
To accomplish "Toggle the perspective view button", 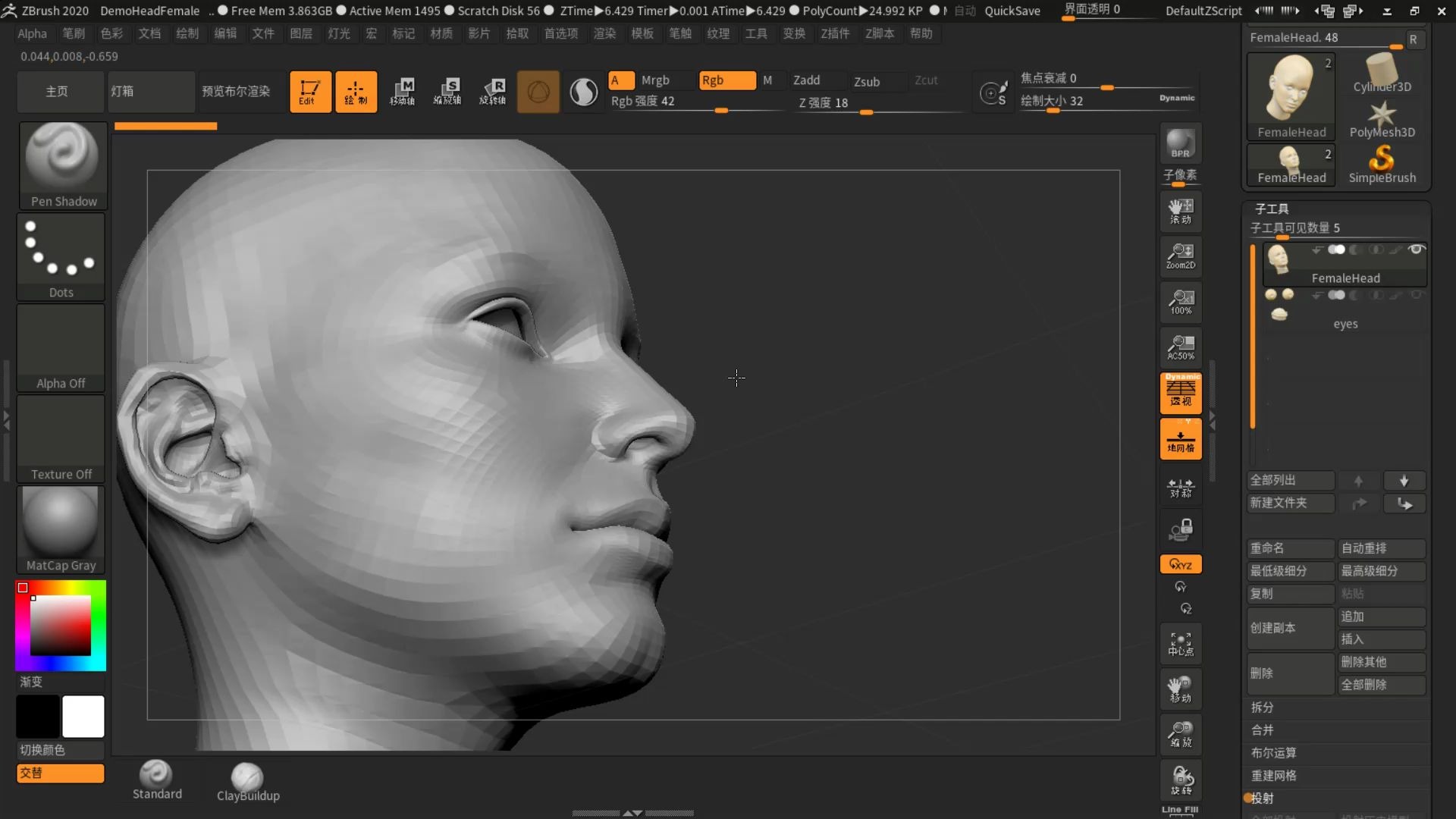I will (x=1180, y=393).
